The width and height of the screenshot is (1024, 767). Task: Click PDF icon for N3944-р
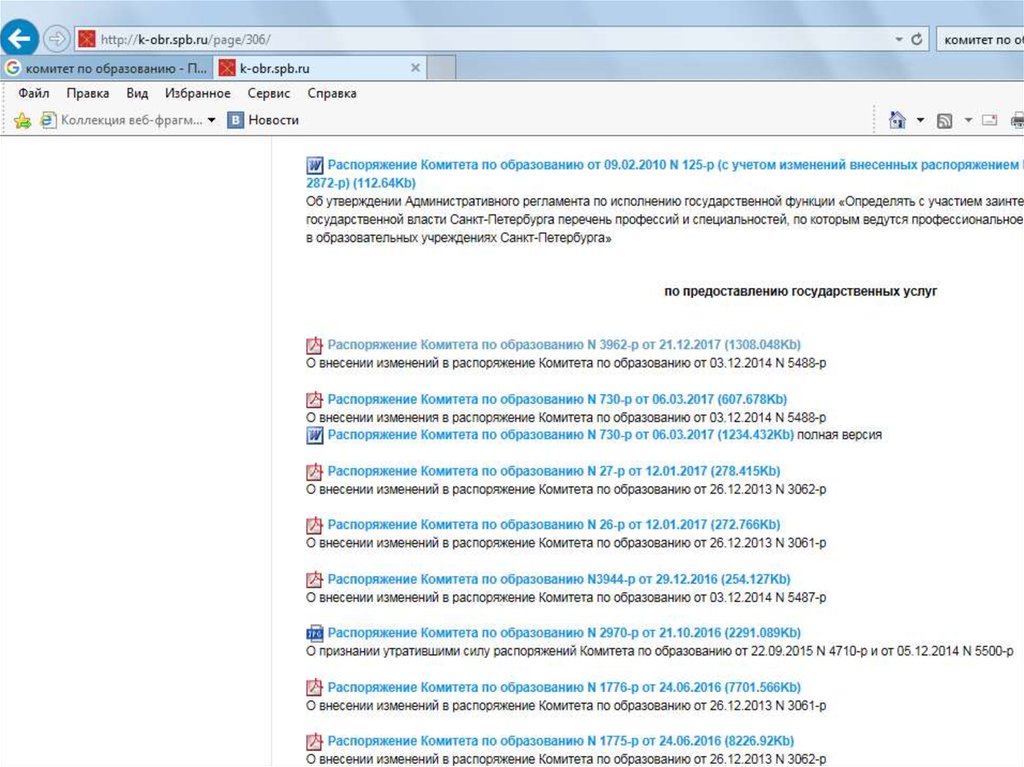pyautogui.click(x=315, y=579)
